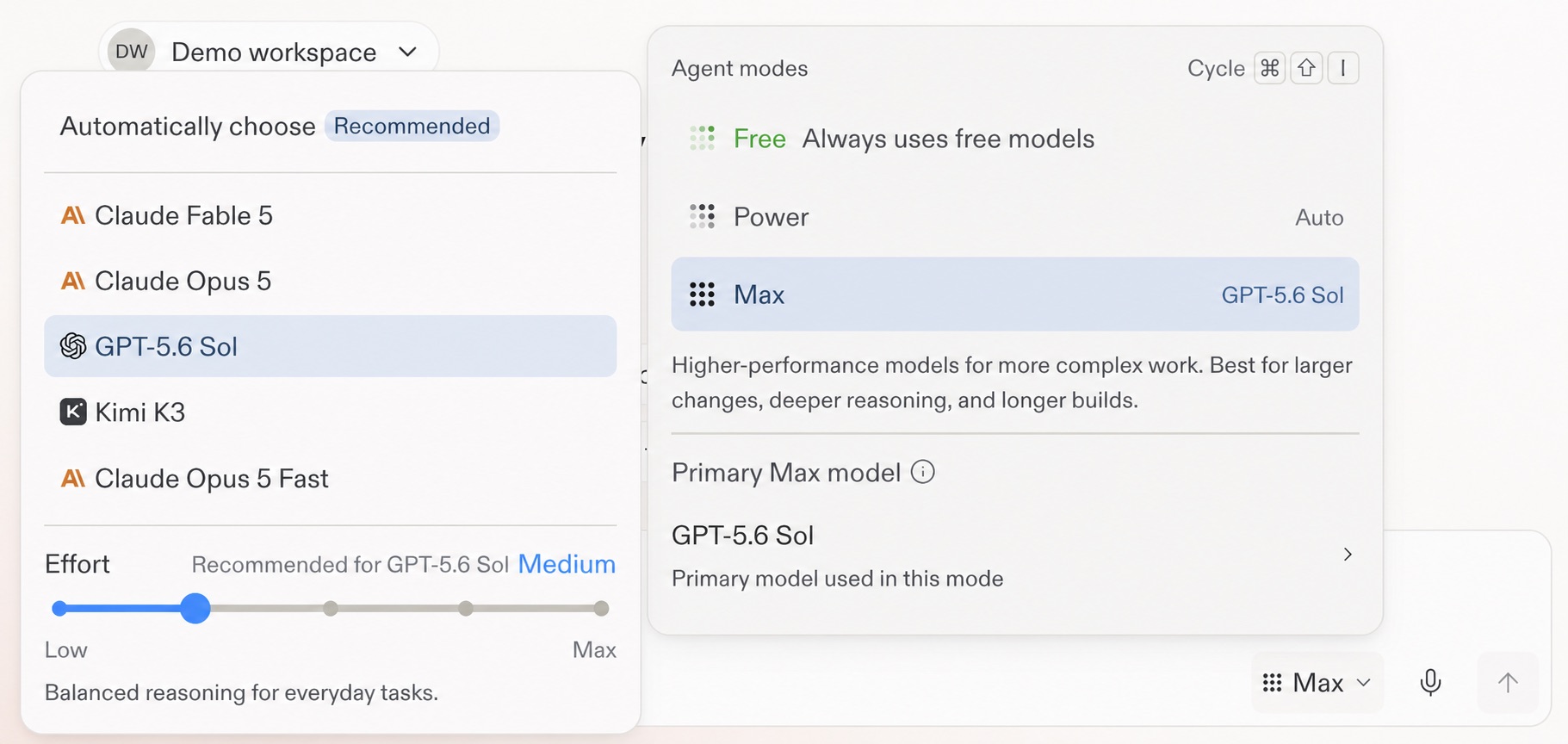This screenshot has width=1568, height=744.
Task: Select the Power agent mode
Action: 1015,217
